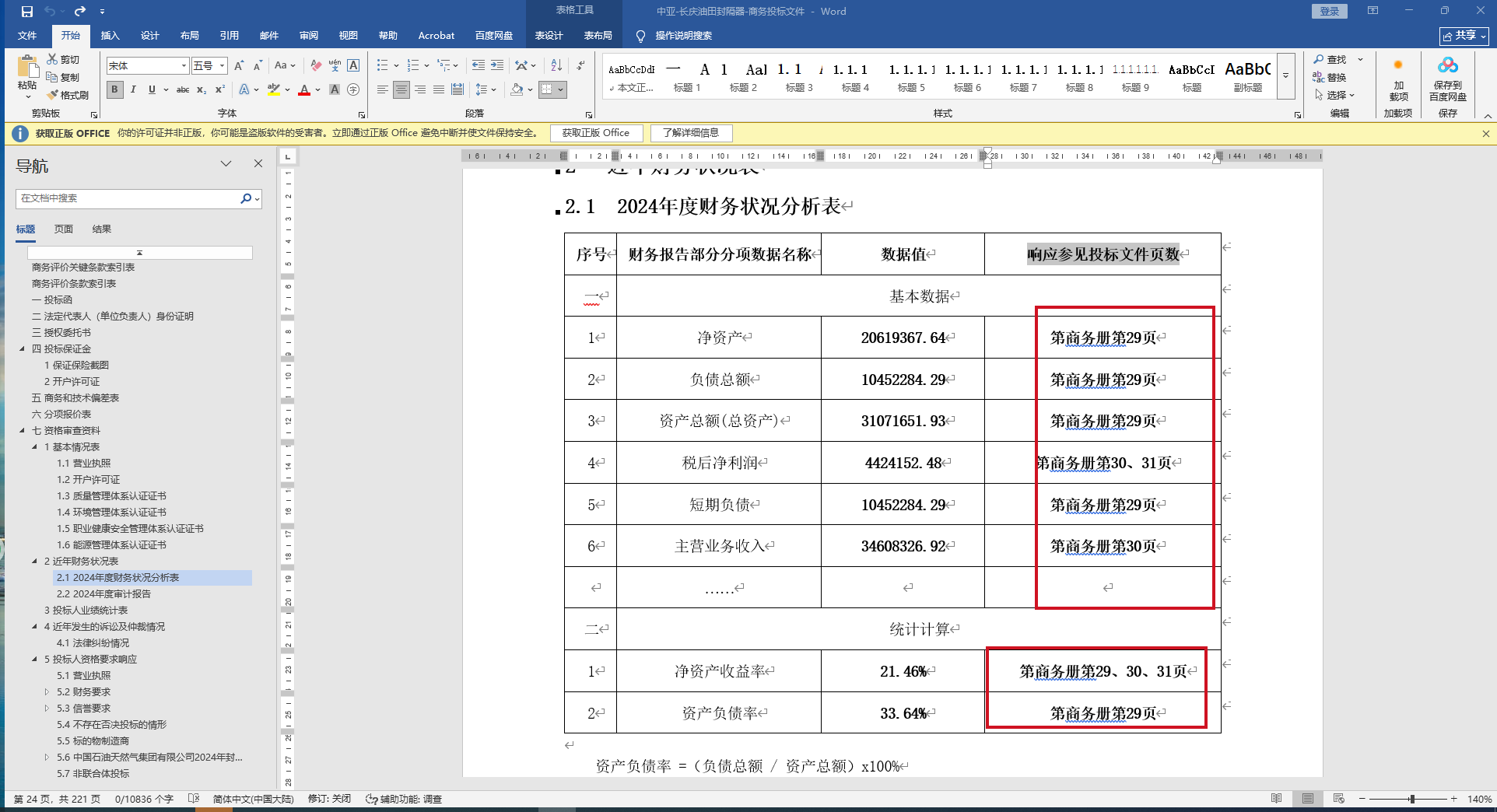The image size is (1497, 812).
Task: Toggle character shading gray A button
Action: [x=335, y=89]
